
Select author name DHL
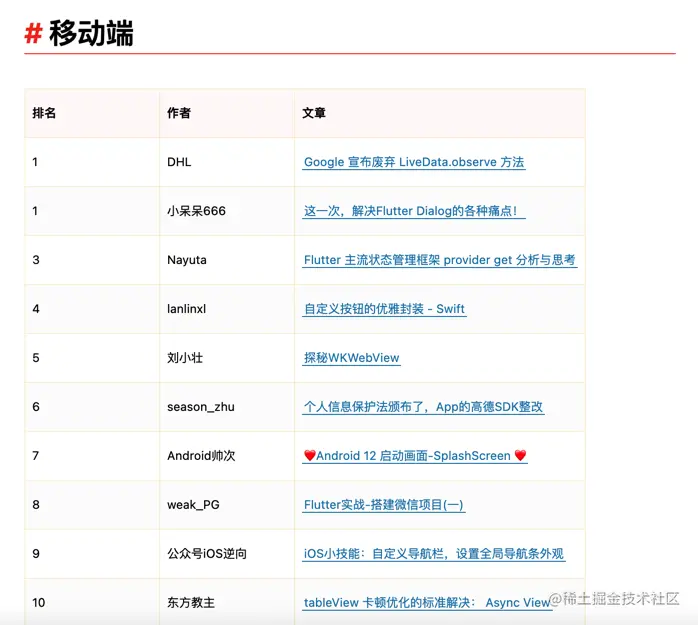(x=179, y=162)
